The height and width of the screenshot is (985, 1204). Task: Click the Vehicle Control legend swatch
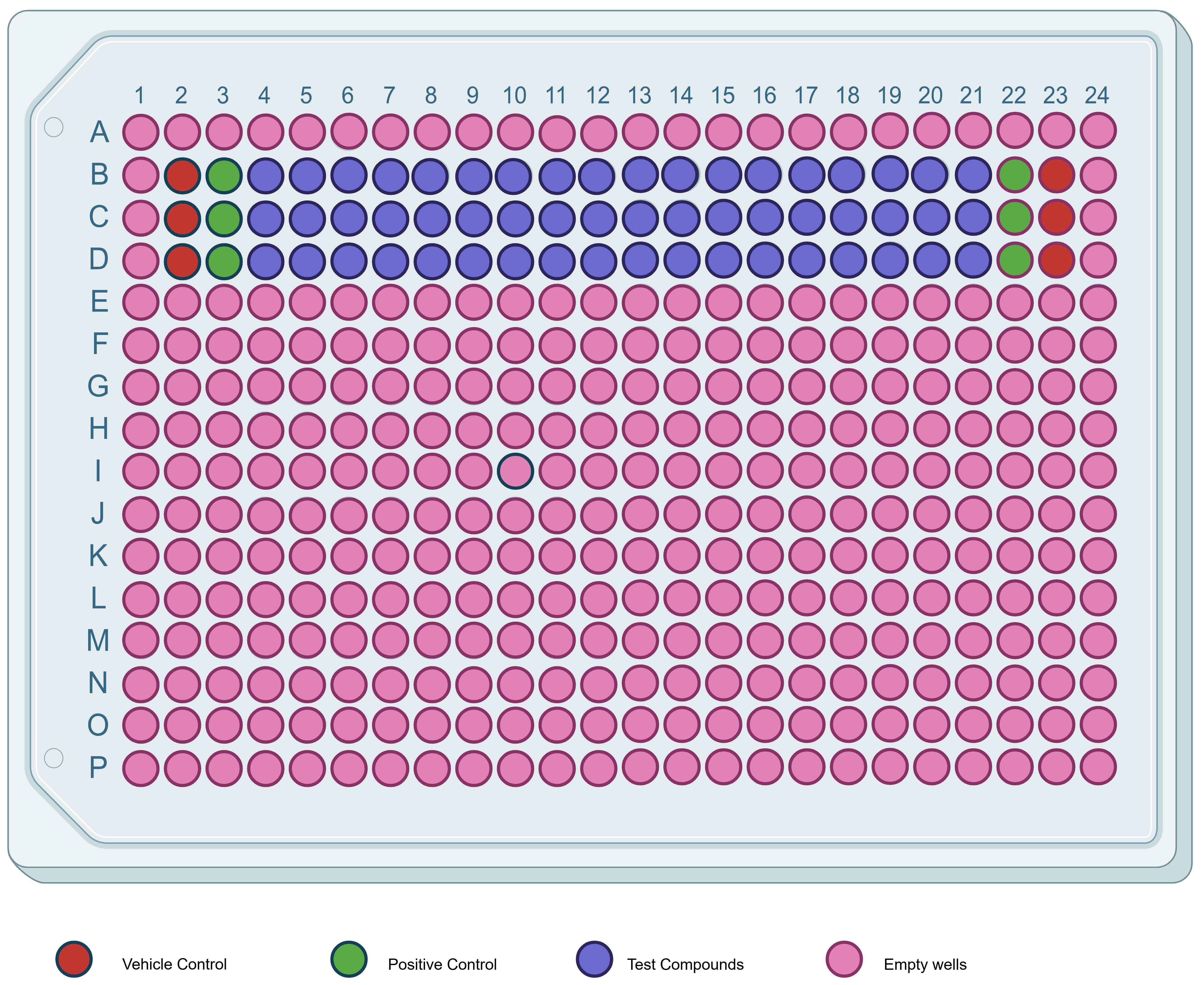74,959
